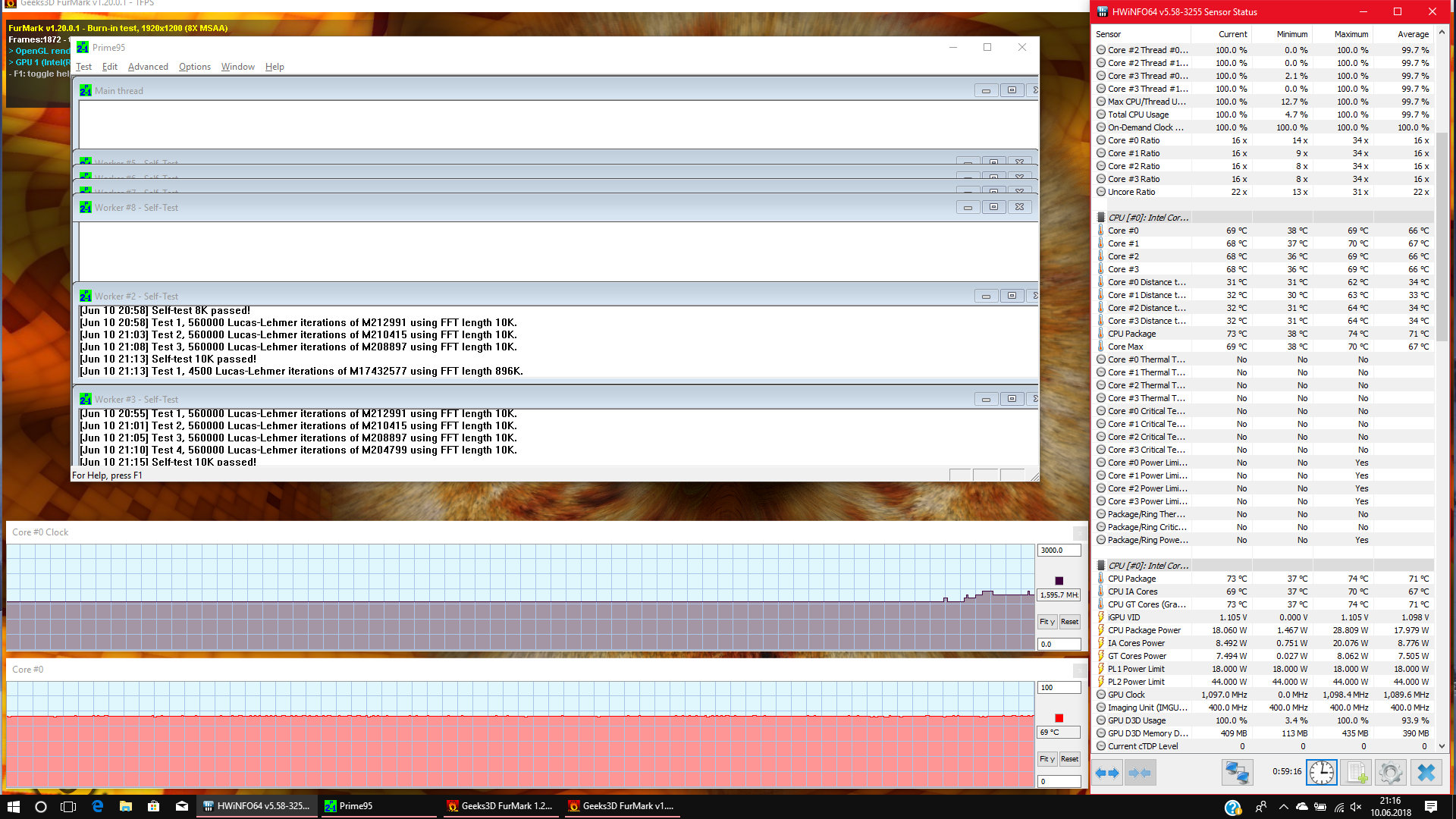Click the Prime95 icon in its title bar

point(83,47)
